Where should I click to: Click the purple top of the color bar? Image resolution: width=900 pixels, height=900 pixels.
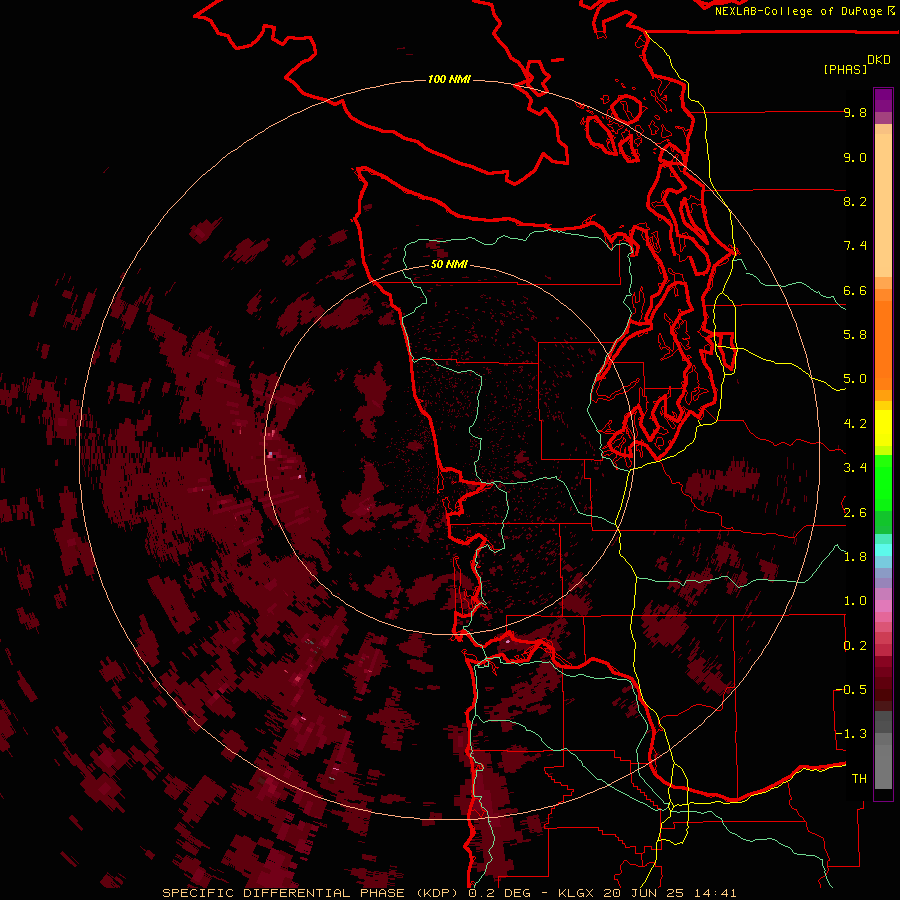(x=883, y=100)
